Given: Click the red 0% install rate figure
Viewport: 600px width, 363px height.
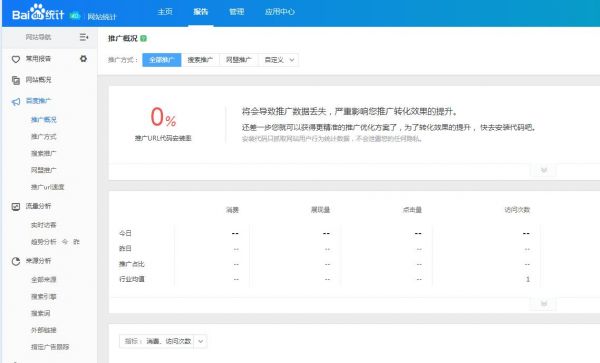Looking at the screenshot, I should click(163, 117).
